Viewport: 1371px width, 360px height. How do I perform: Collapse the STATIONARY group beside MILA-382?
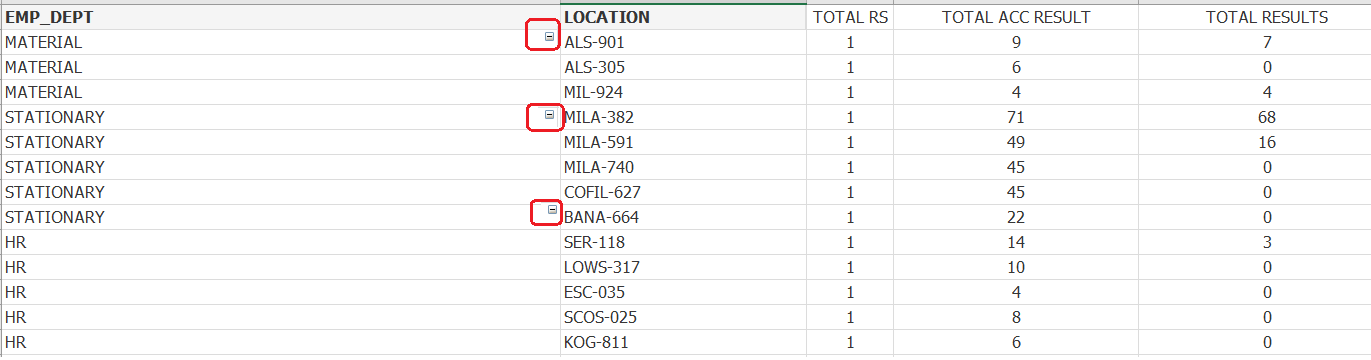pyautogui.click(x=549, y=115)
